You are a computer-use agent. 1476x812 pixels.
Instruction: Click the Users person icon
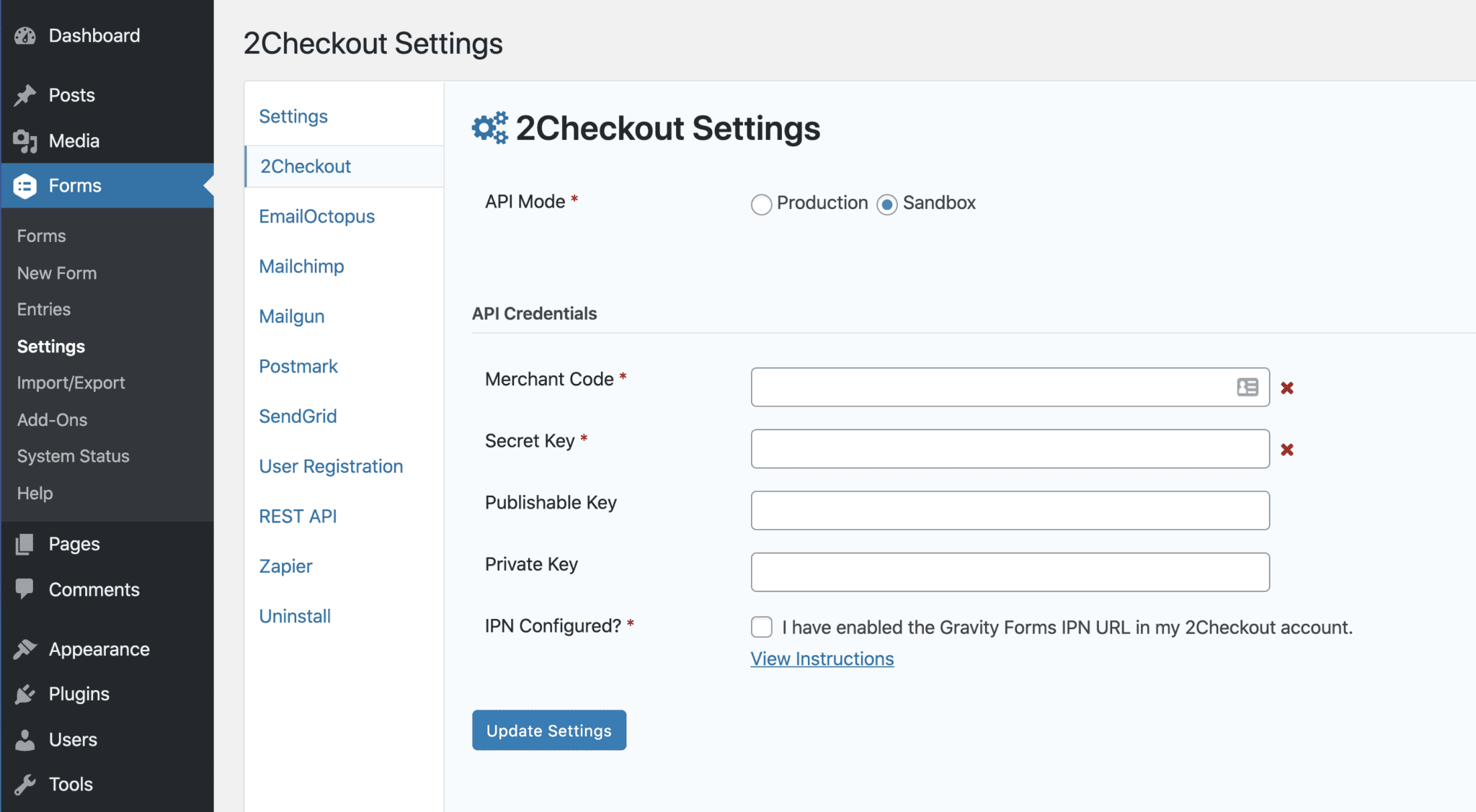[x=25, y=740]
